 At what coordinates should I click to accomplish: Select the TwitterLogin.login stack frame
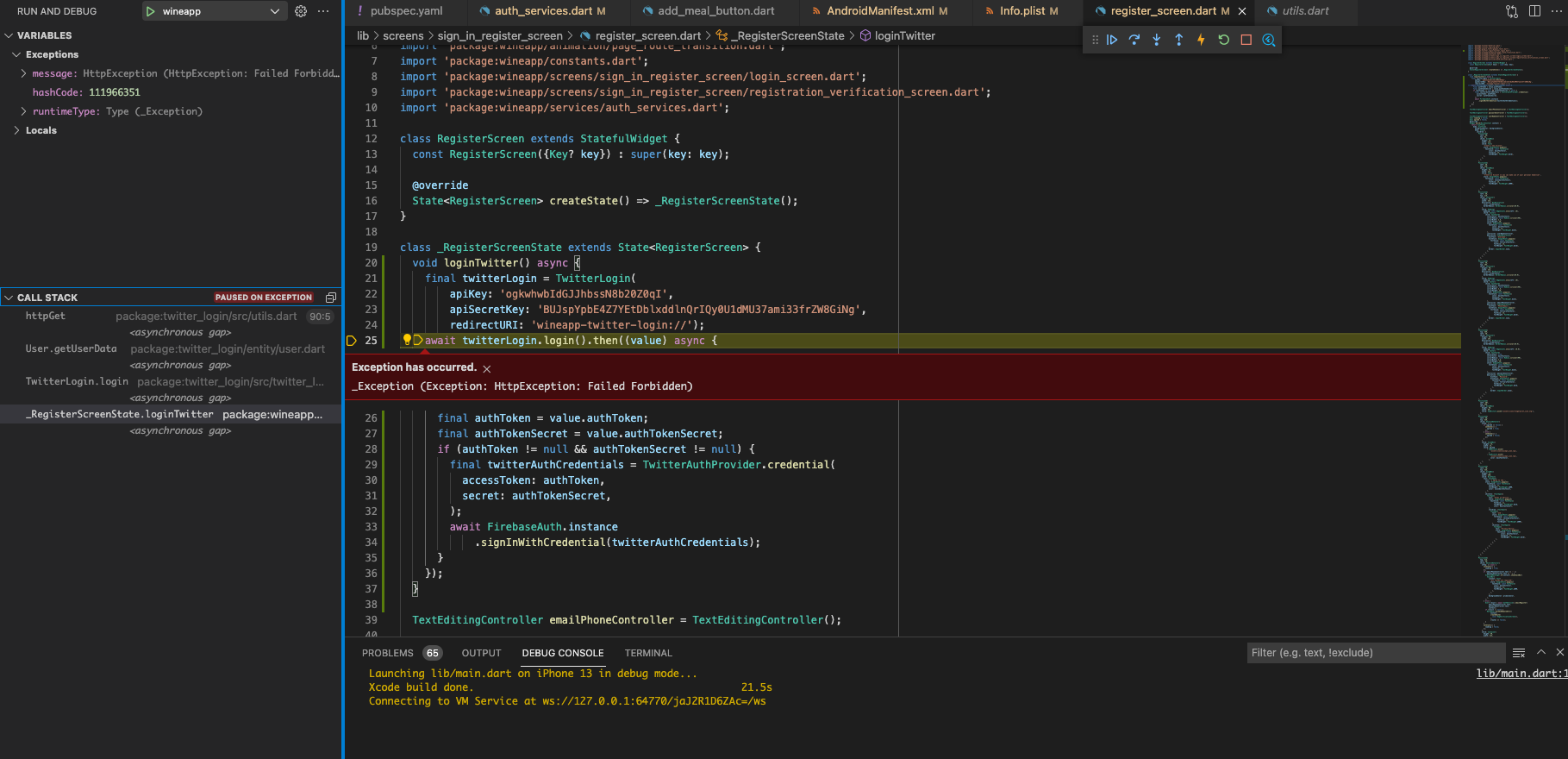[x=171, y=382]
